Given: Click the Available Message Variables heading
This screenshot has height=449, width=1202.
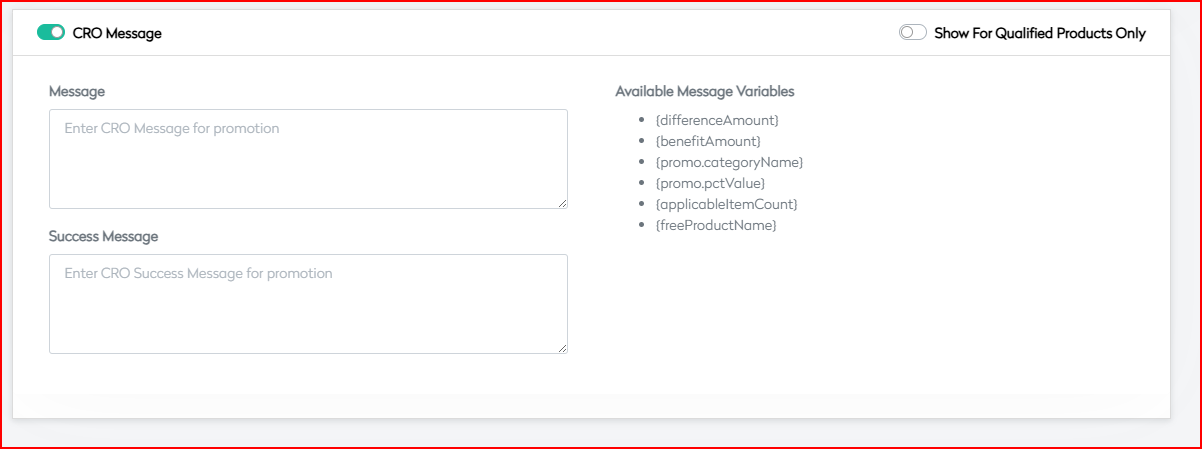Looking at the screenshot, I should coord(704,91).
